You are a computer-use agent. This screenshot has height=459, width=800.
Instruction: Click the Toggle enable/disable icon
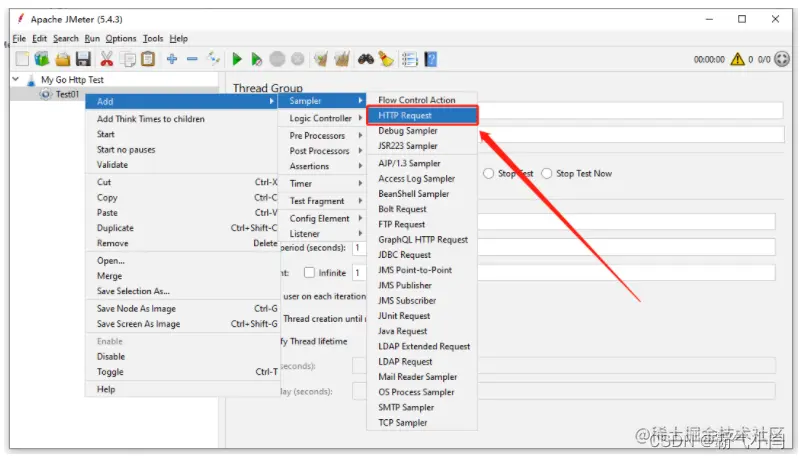213,59
